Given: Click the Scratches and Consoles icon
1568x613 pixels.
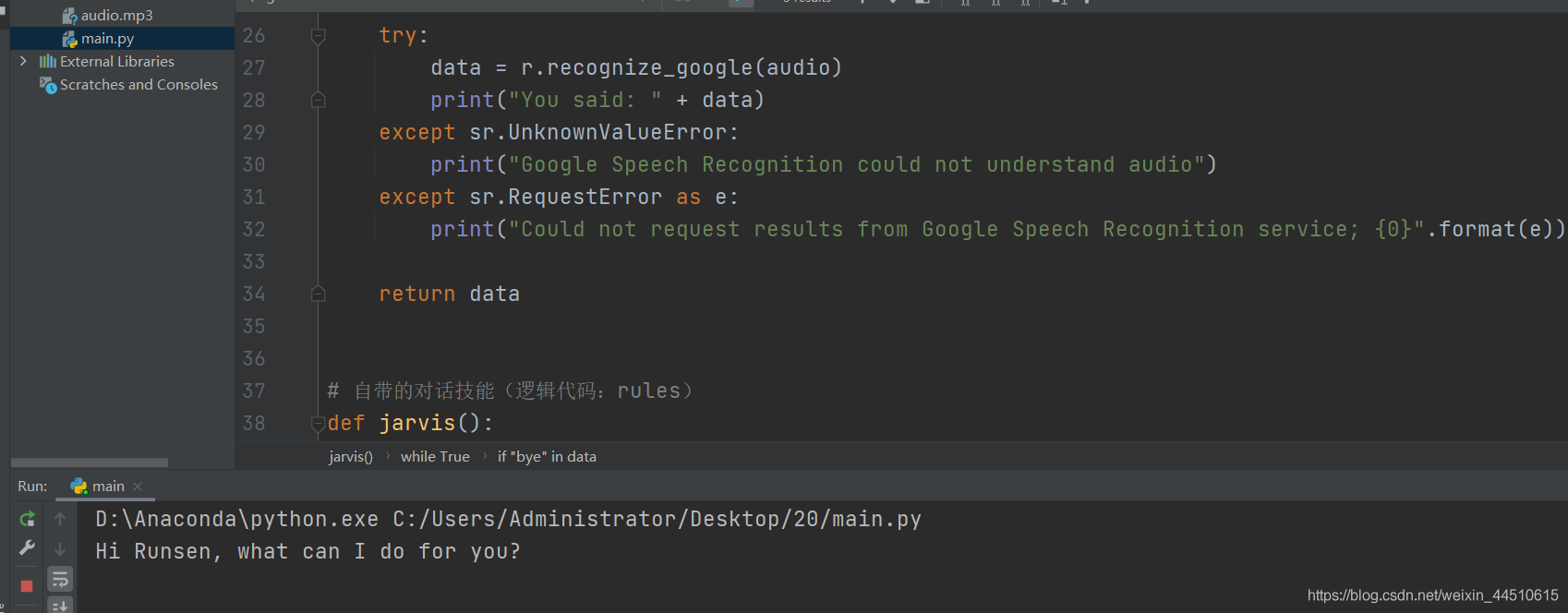Looking at the screenshot, I should (x=48, y=85).
